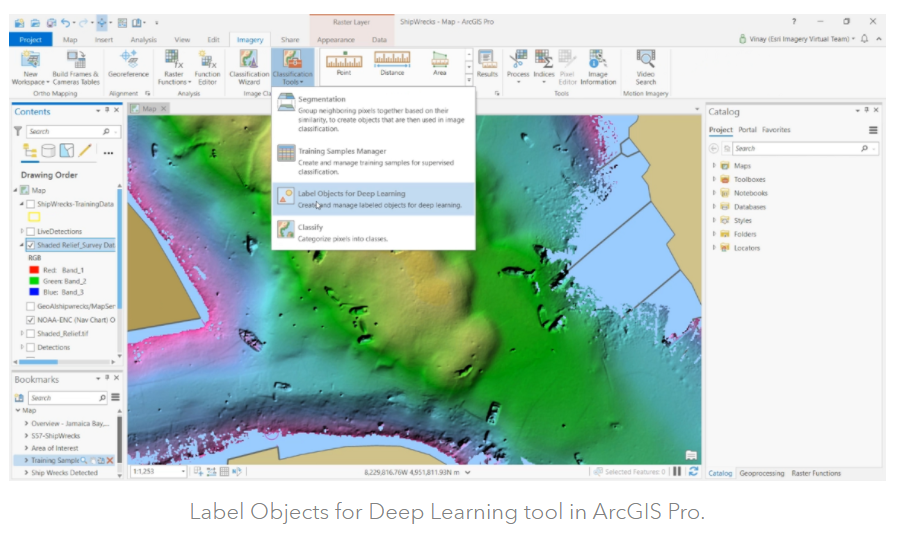Expand the Maps node in Catalog
Image resolution: width=901 pixels, height=539 pixels.
point(714,165)
